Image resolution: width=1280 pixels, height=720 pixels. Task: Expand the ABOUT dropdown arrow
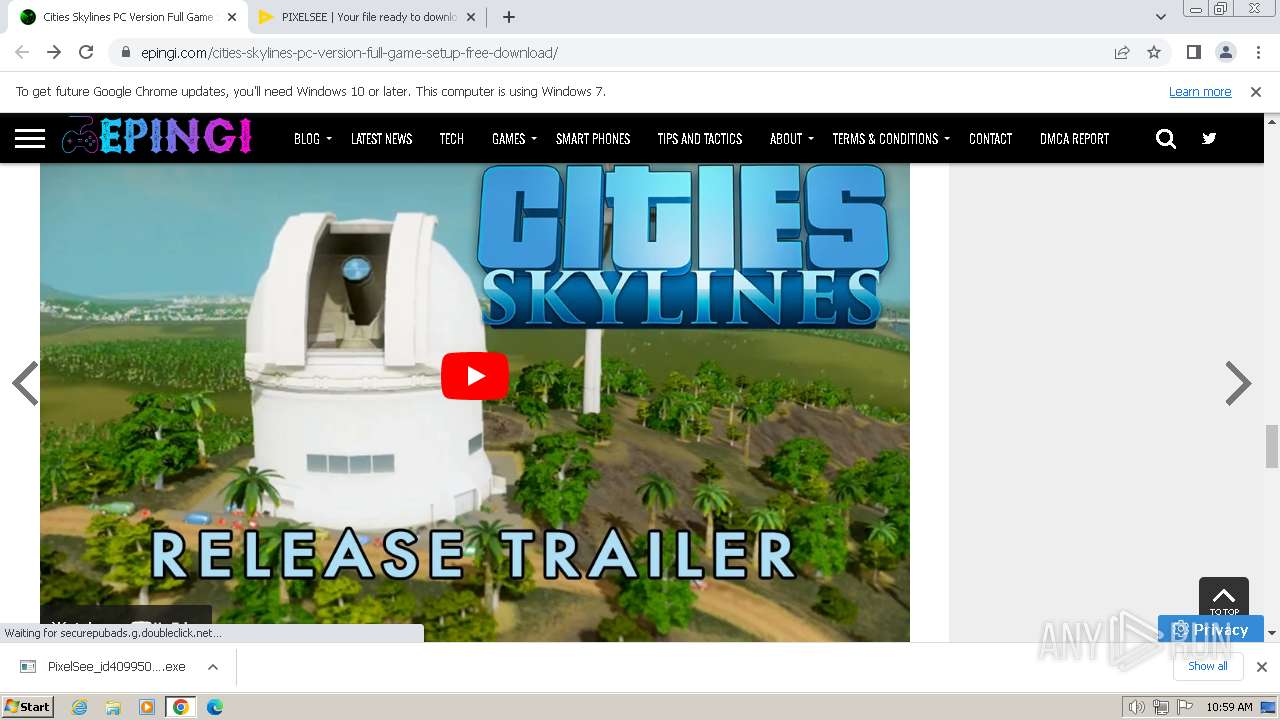pyautogui.click(x=810, y=139)
